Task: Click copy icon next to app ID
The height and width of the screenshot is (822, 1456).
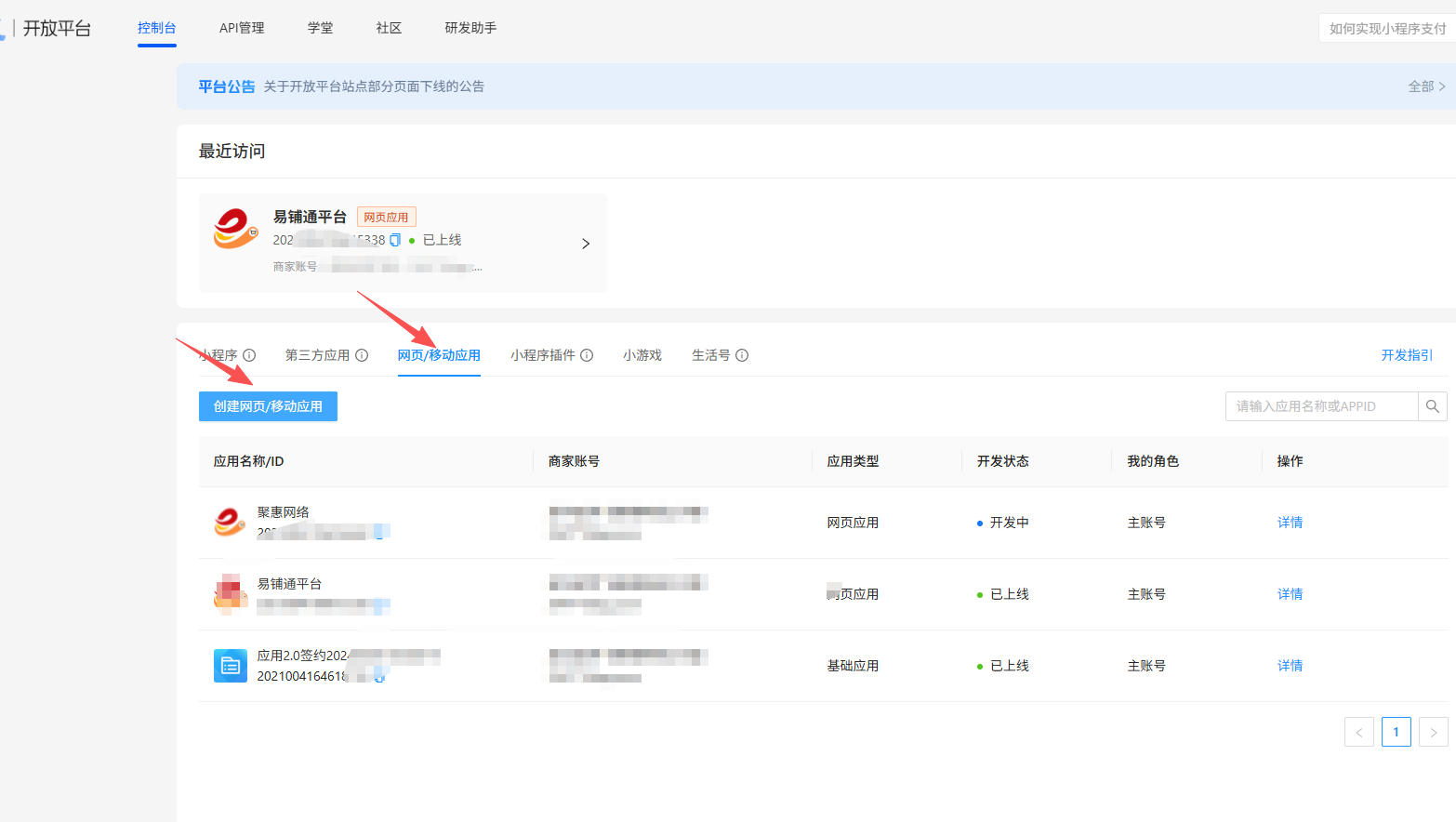Action: tap(395, 240)
